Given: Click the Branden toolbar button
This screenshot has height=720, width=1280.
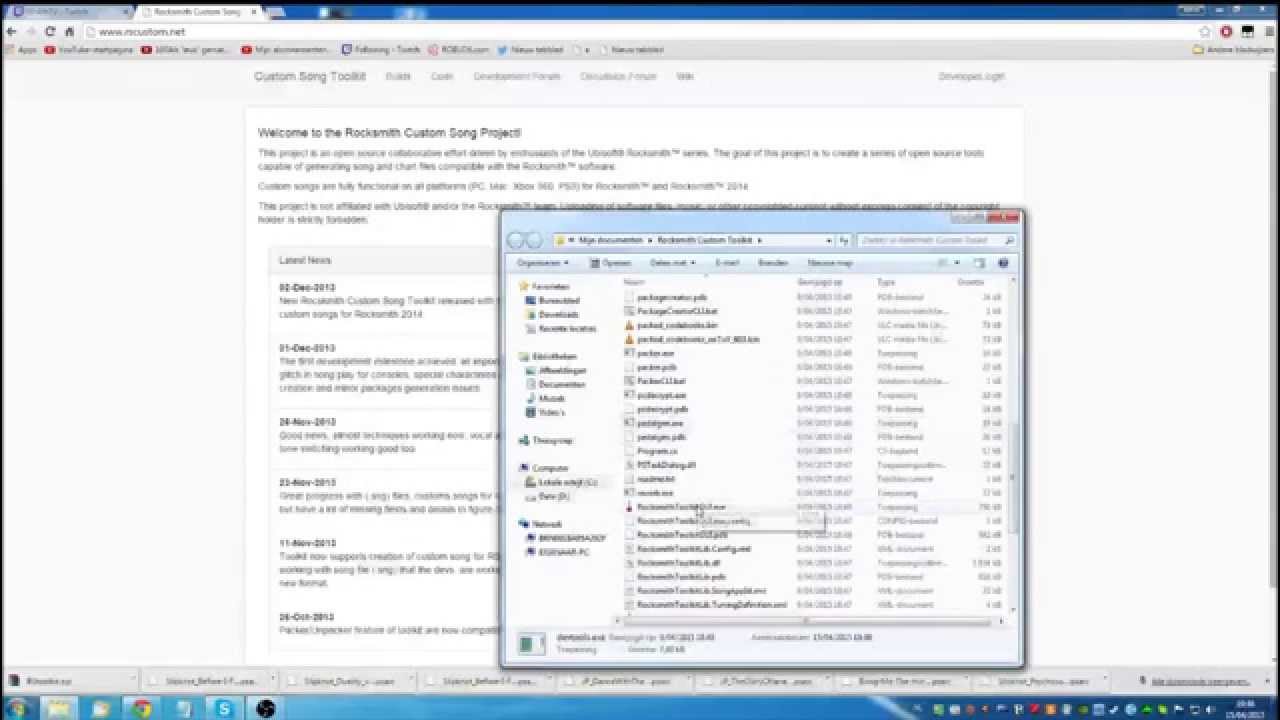Looking at the screenshot, I should click(773, 263).
